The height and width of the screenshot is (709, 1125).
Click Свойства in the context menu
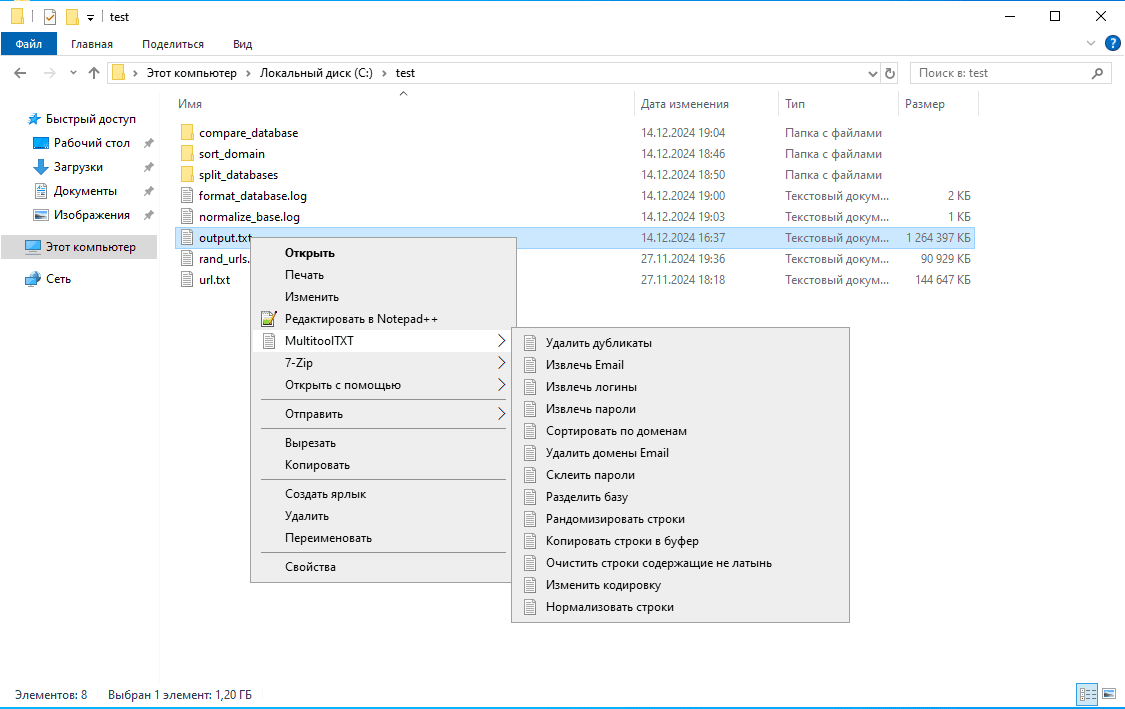(x=310, y=567)
